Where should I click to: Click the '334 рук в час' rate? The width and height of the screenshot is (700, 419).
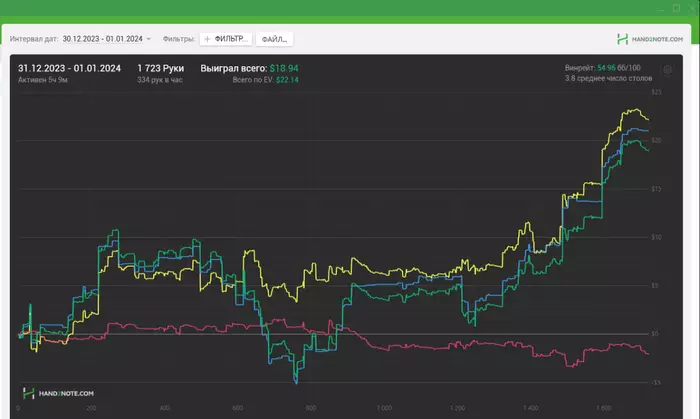point(160,80)
